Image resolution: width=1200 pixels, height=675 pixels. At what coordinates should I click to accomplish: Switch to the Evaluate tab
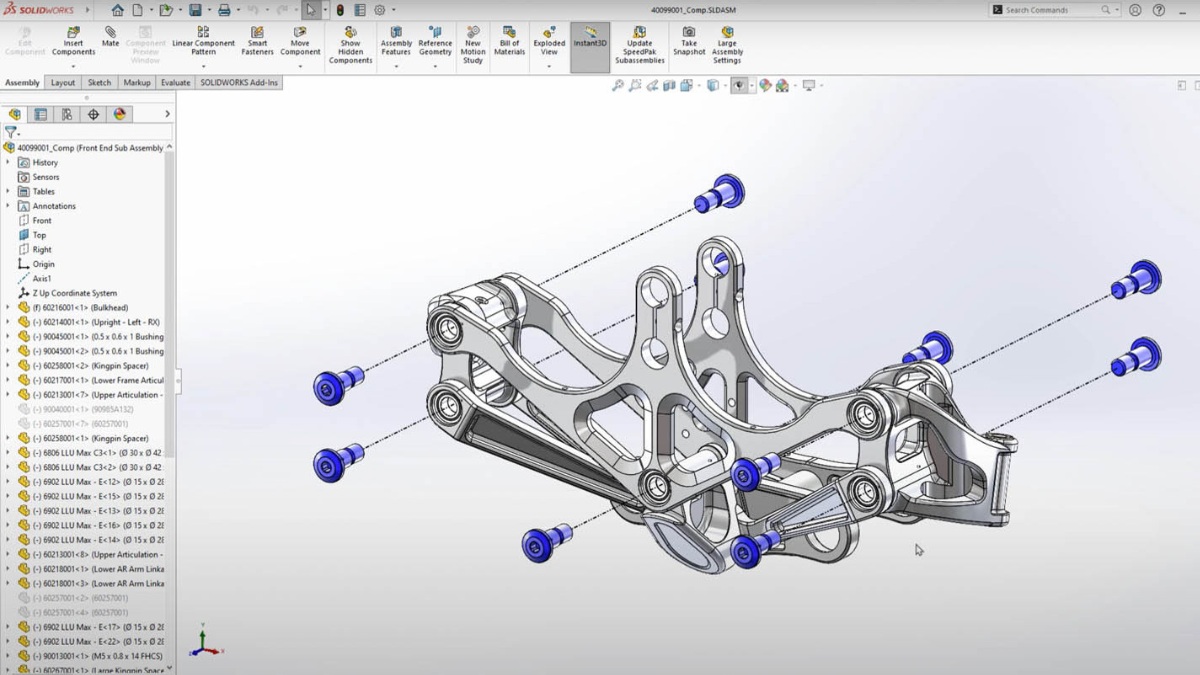pos(175,83)
